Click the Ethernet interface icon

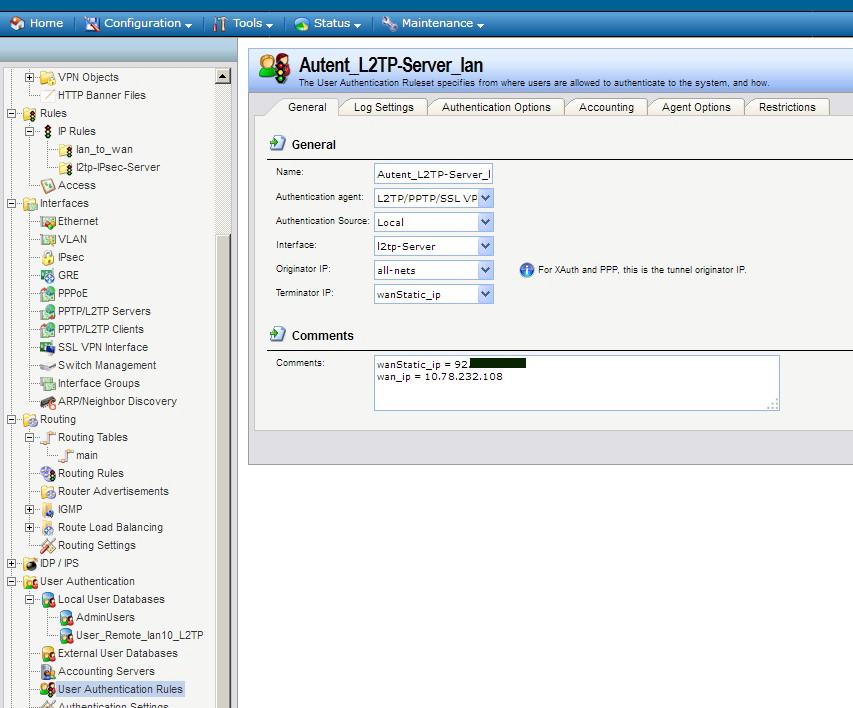pyautogui.click(x=48, y=221)
